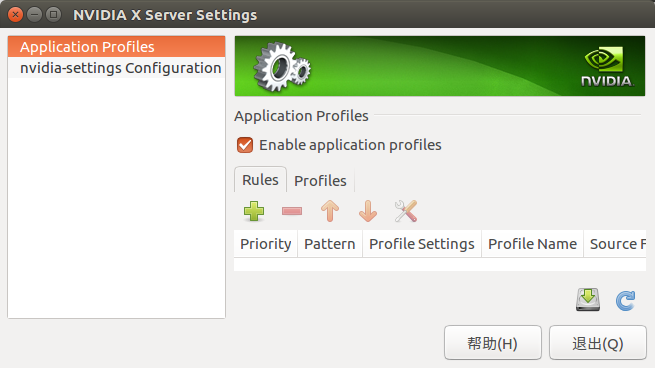655x368 pixels.
Task: Click the Profile Settings column header
Action: coord(422,244)
